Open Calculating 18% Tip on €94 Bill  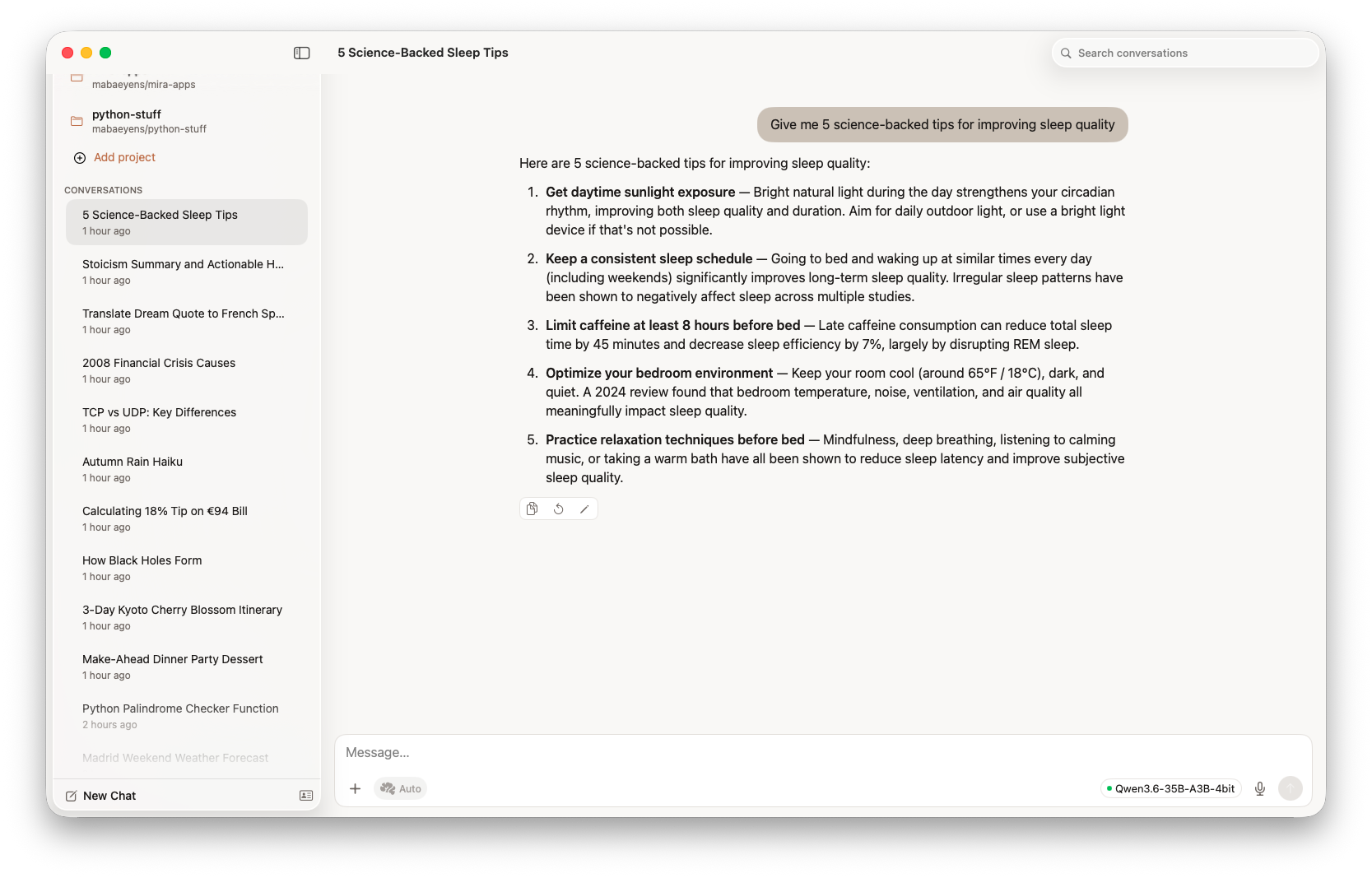pos(186,518)
